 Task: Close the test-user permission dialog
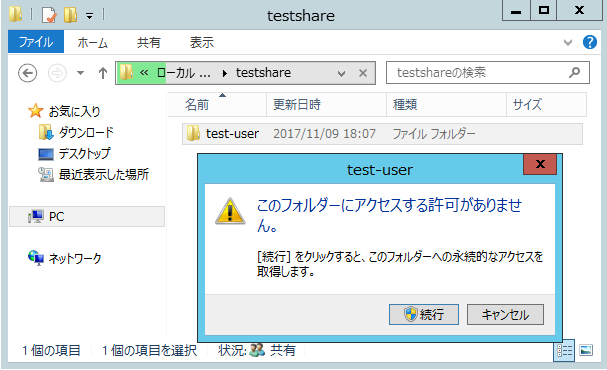540,164
